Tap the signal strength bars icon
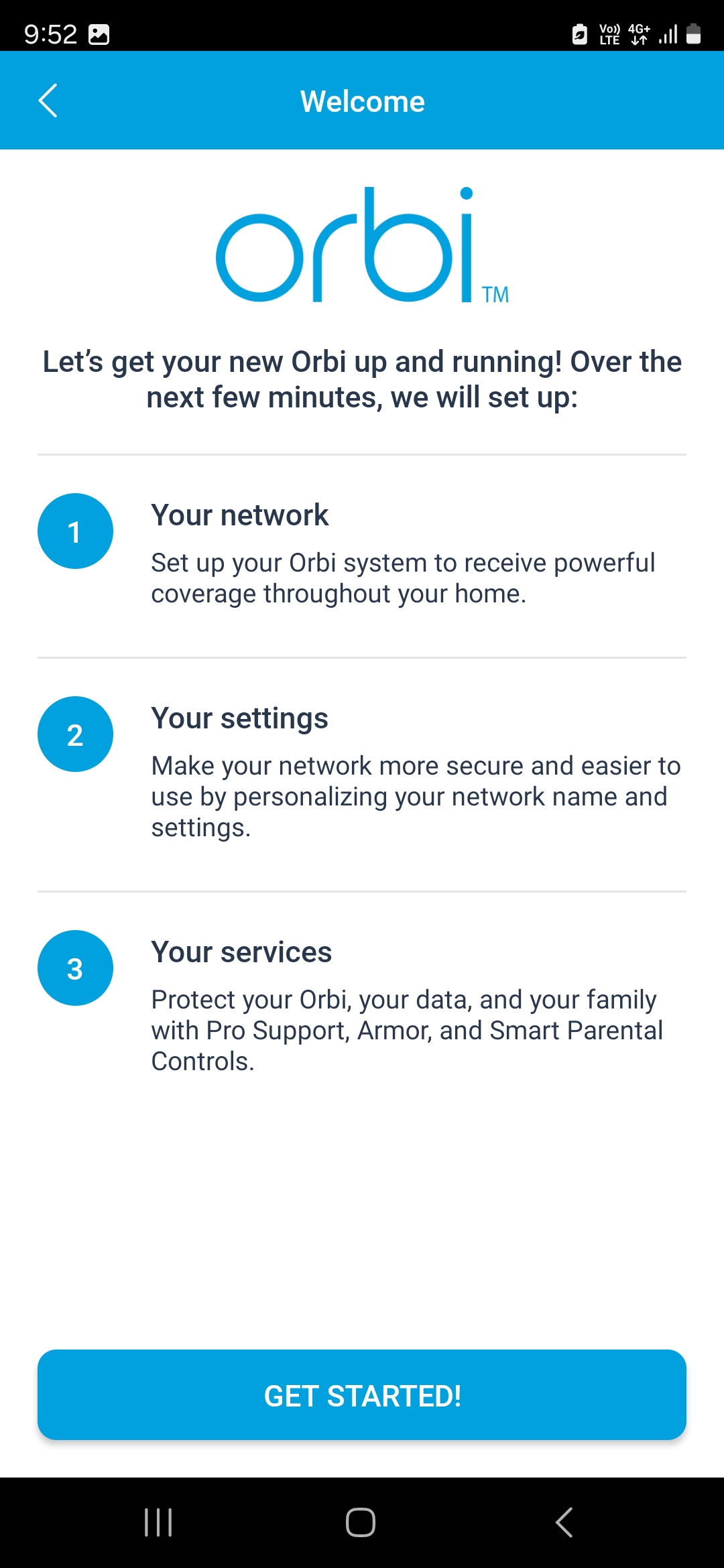This screenshot has width=724, height=1568. click(668, 34)
